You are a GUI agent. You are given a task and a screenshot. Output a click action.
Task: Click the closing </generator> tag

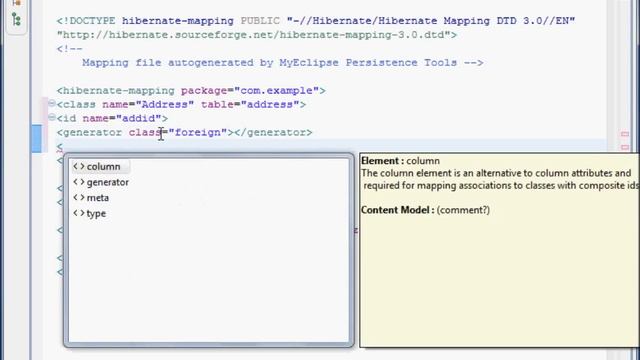click(x=273, y=133)
